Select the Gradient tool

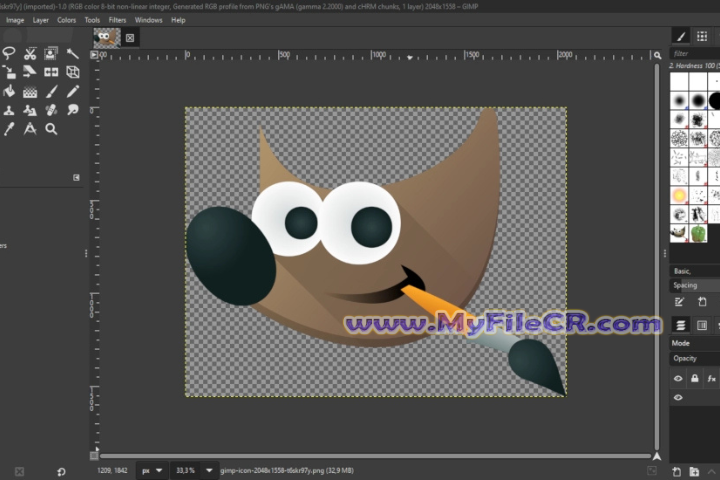click(30, 91)
